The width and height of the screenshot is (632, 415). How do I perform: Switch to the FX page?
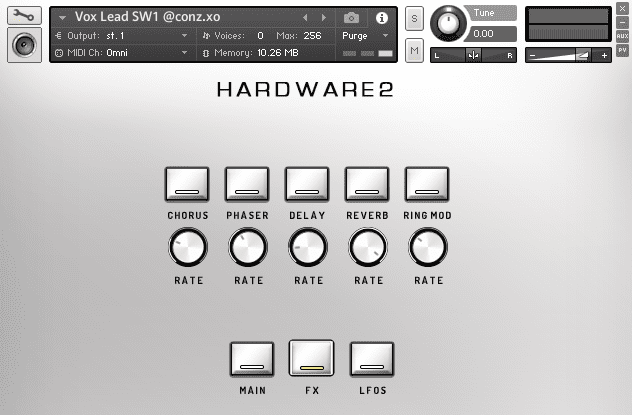click(312, 358)
